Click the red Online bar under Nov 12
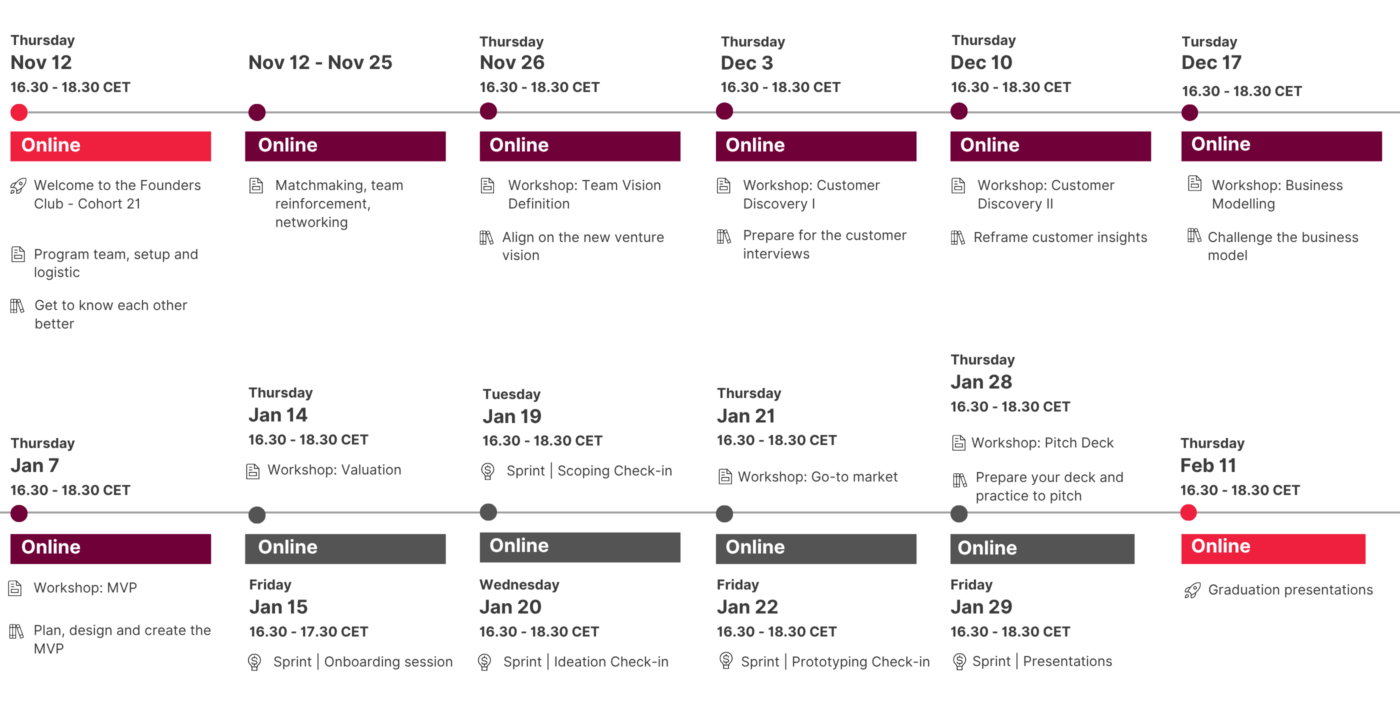Viewport: 1400px width, 708px height. pyautogui.click(x=111, y=146)
